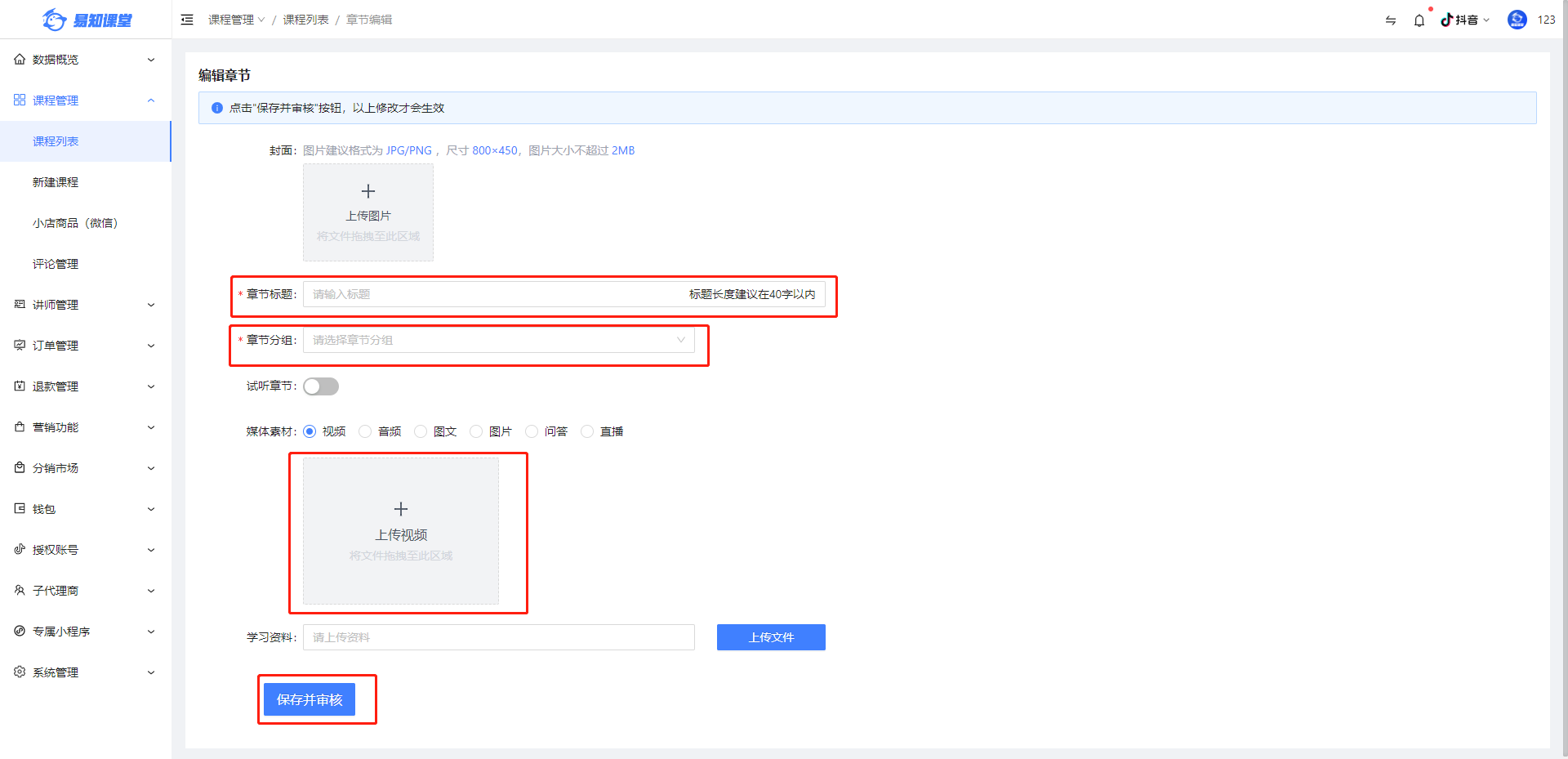The height and width of the screenshot is (759, 1568).
Task: Open 新建课程 in the sidebar
Action: click(x=86, y=182)
